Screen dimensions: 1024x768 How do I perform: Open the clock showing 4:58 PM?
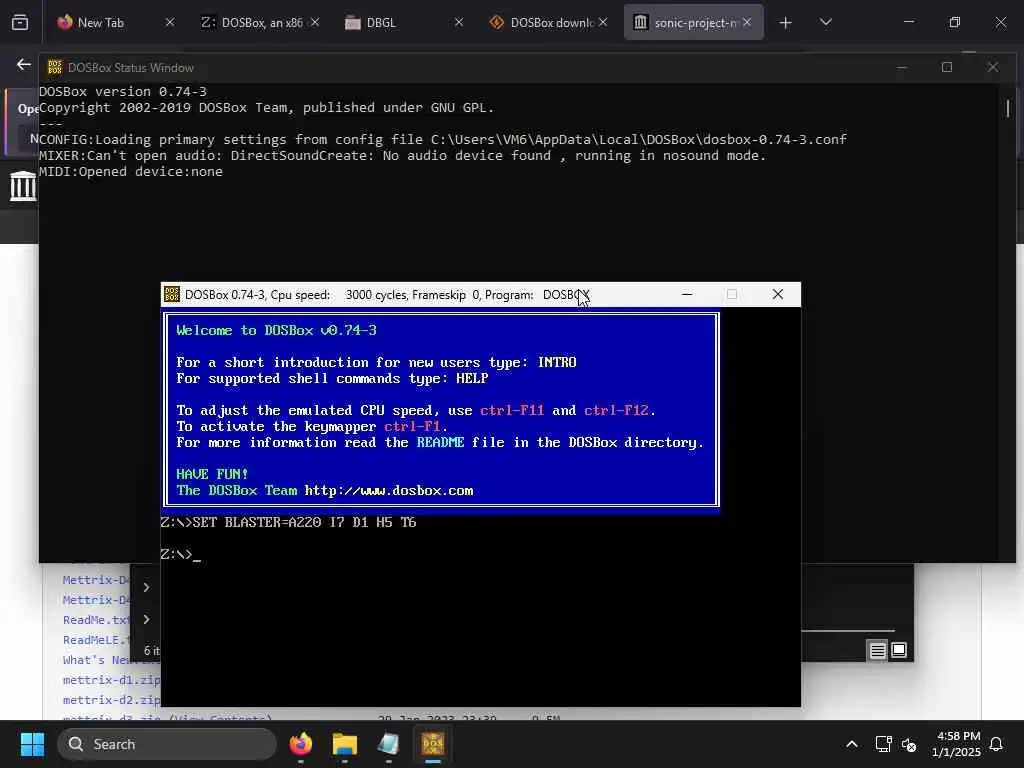(956, 744)
